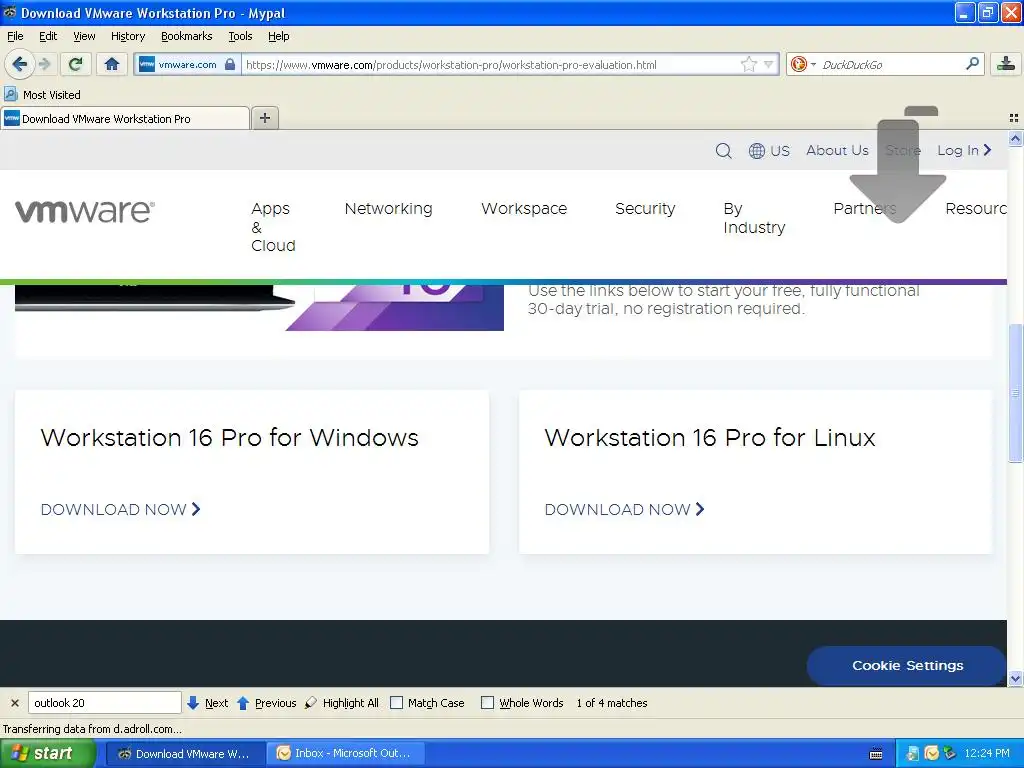
Task: Open Cookie Settings button
Action: 907,665
